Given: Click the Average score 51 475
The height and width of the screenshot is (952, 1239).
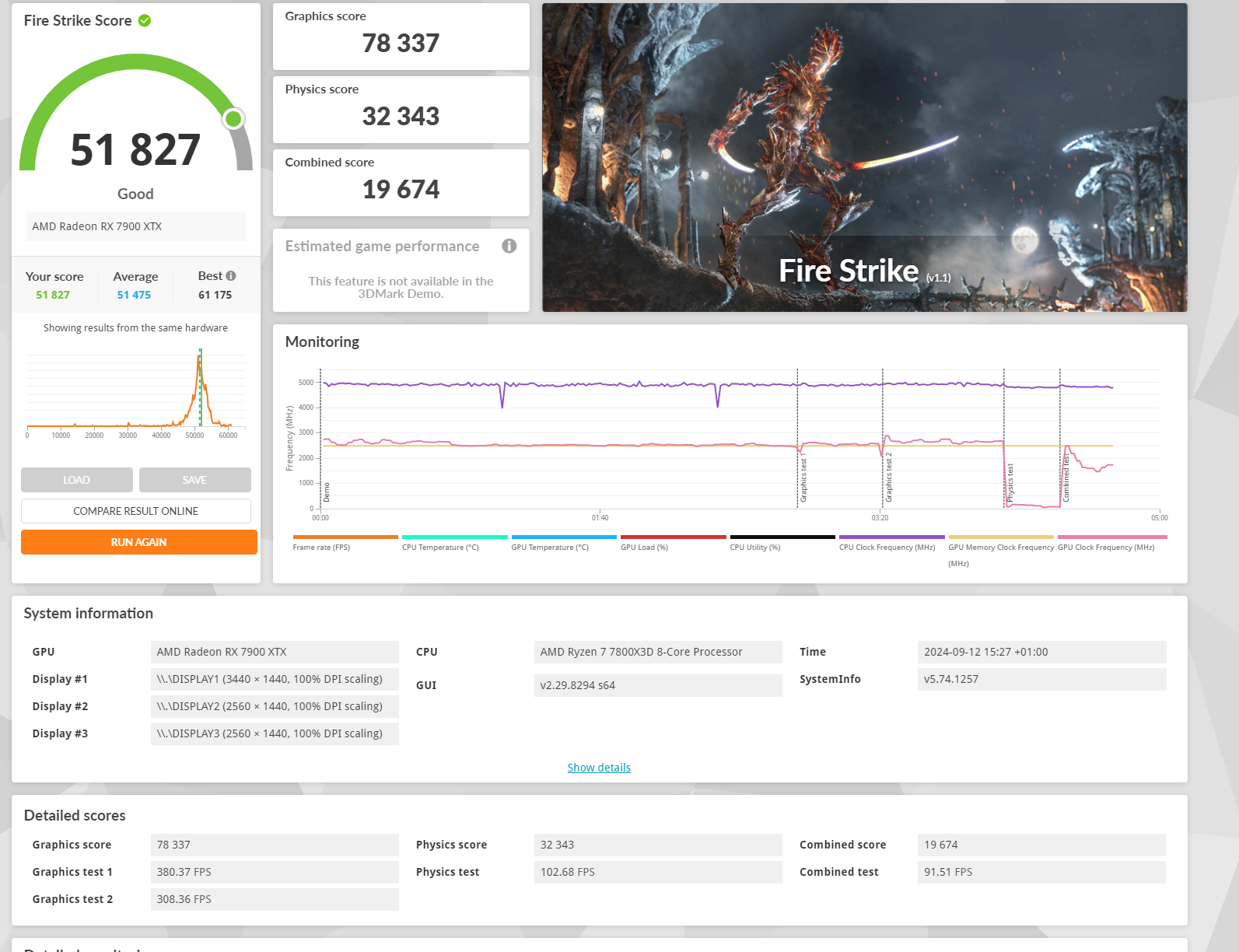Looking at the screenshot, I should pos(134,295).
